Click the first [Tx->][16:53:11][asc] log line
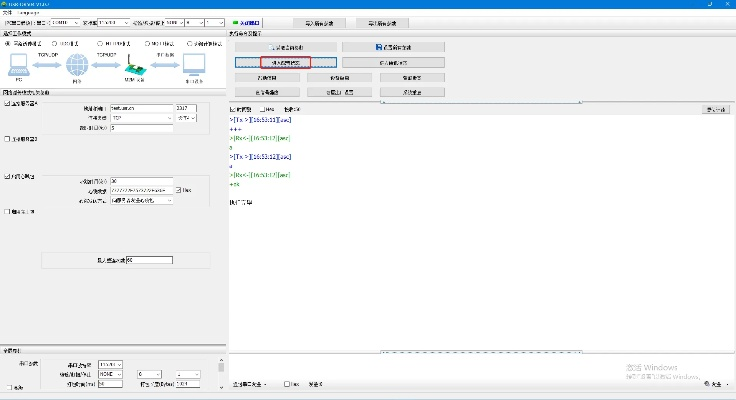Viewport: 736px width, 400px height. tap(261, 120)
